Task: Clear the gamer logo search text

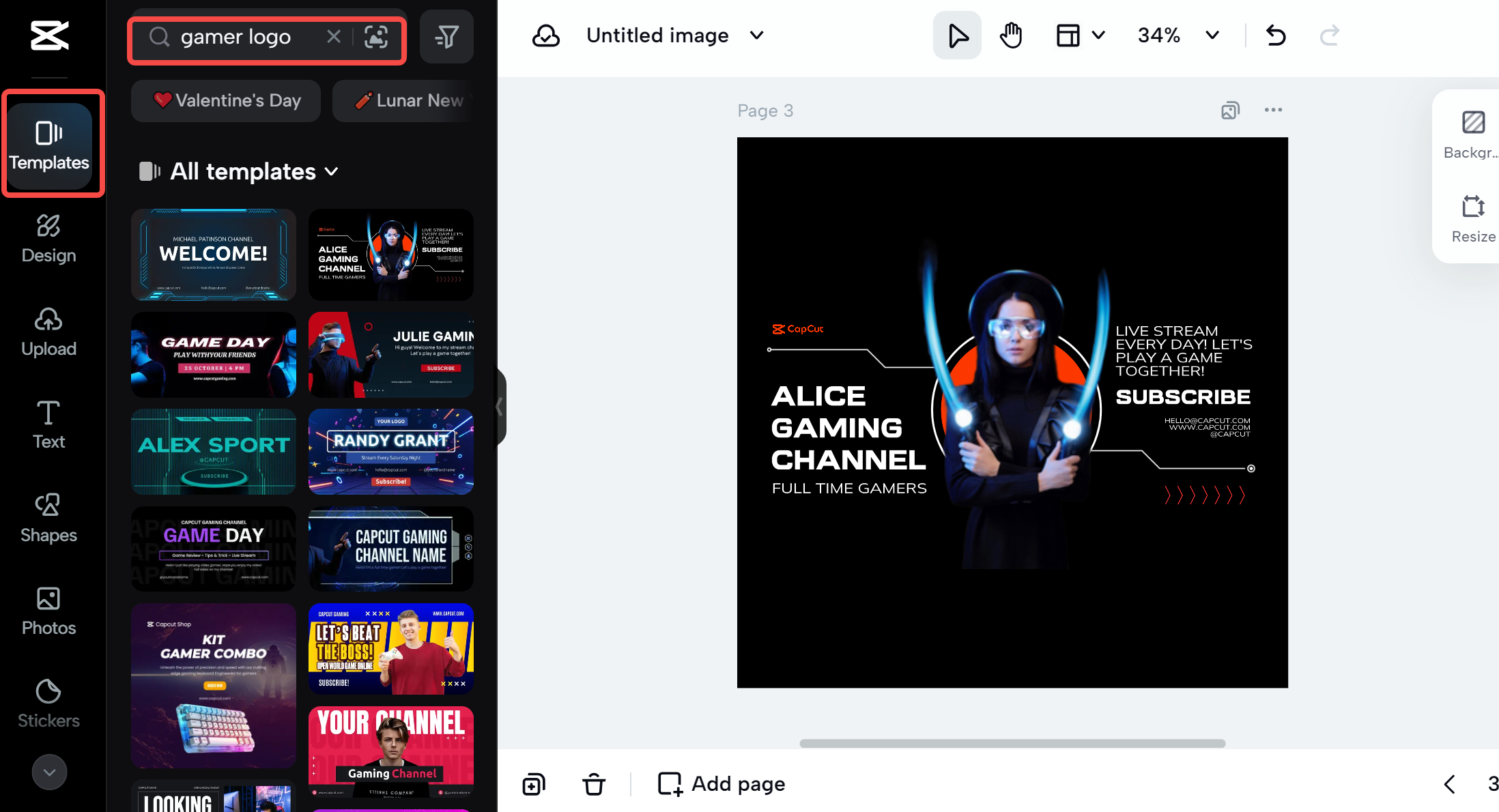Action: [x=334, y=37]
